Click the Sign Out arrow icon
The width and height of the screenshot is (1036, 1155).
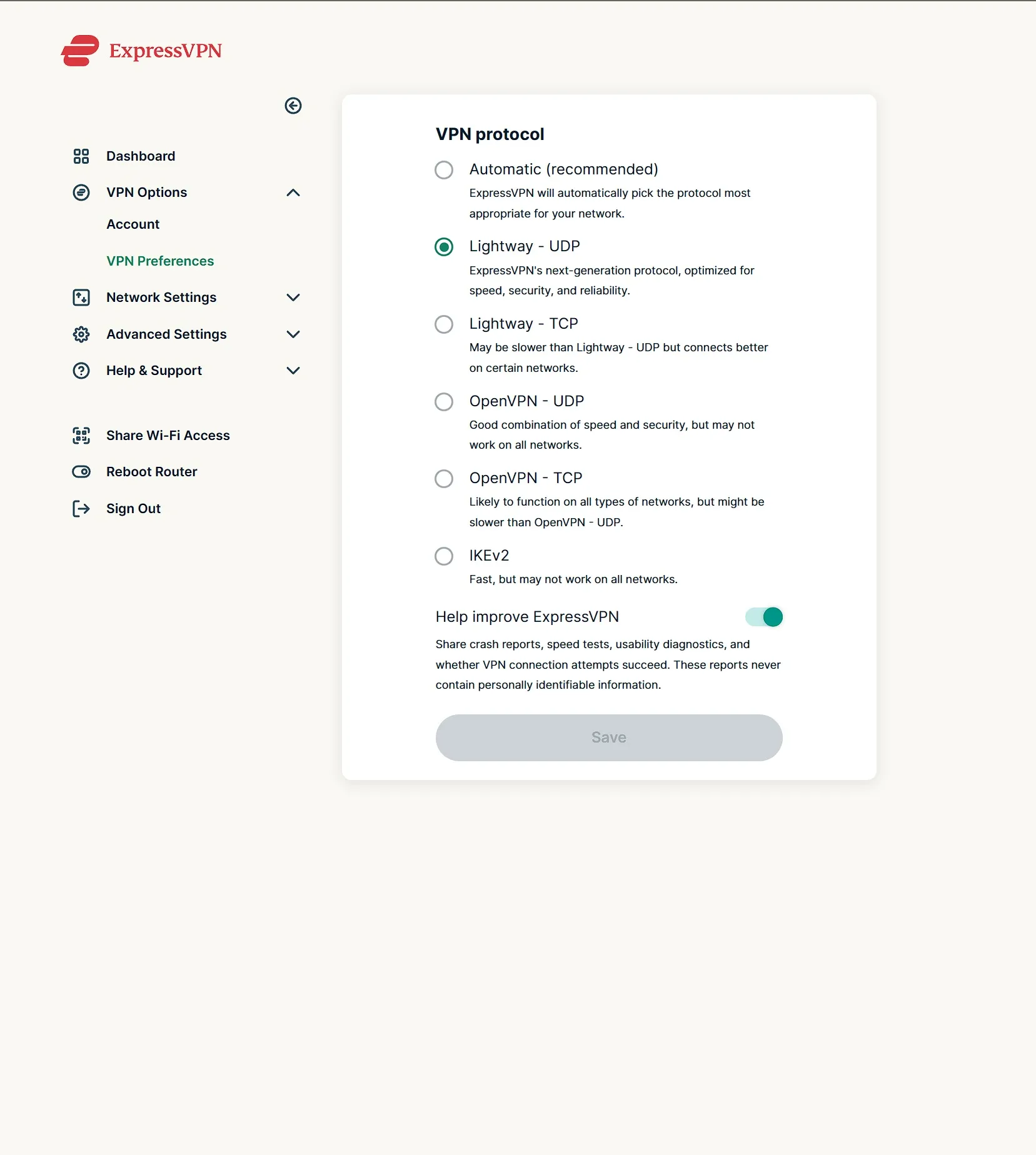pyautogui.click(x=81, y=509)
